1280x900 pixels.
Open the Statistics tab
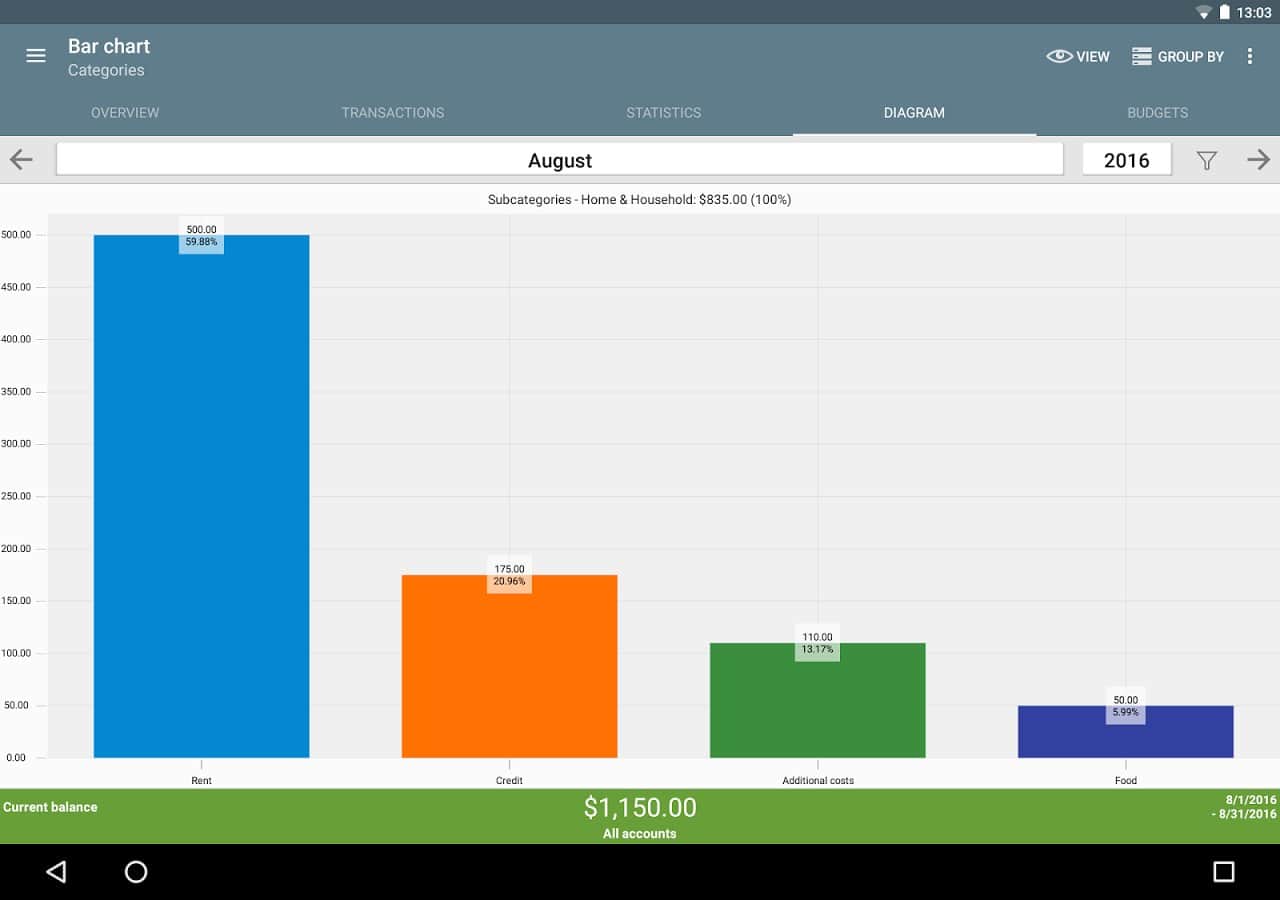[x=663, y=113]
